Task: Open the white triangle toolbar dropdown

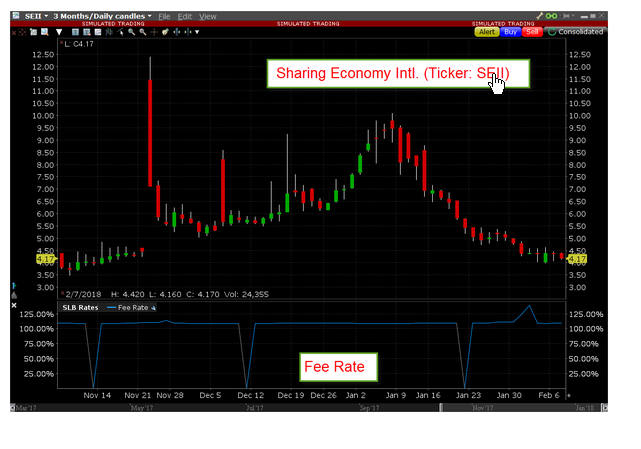Action: click(59, 32)
